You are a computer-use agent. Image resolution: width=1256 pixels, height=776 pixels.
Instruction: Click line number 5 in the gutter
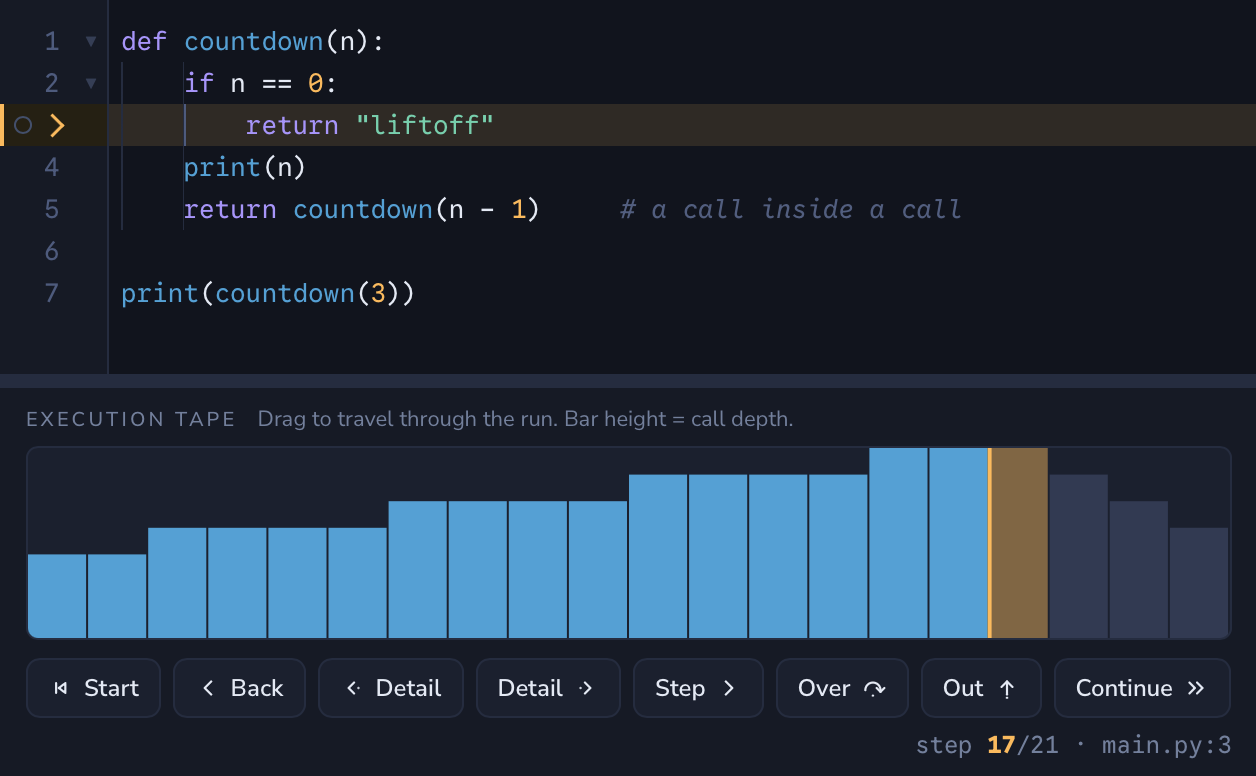52,209
